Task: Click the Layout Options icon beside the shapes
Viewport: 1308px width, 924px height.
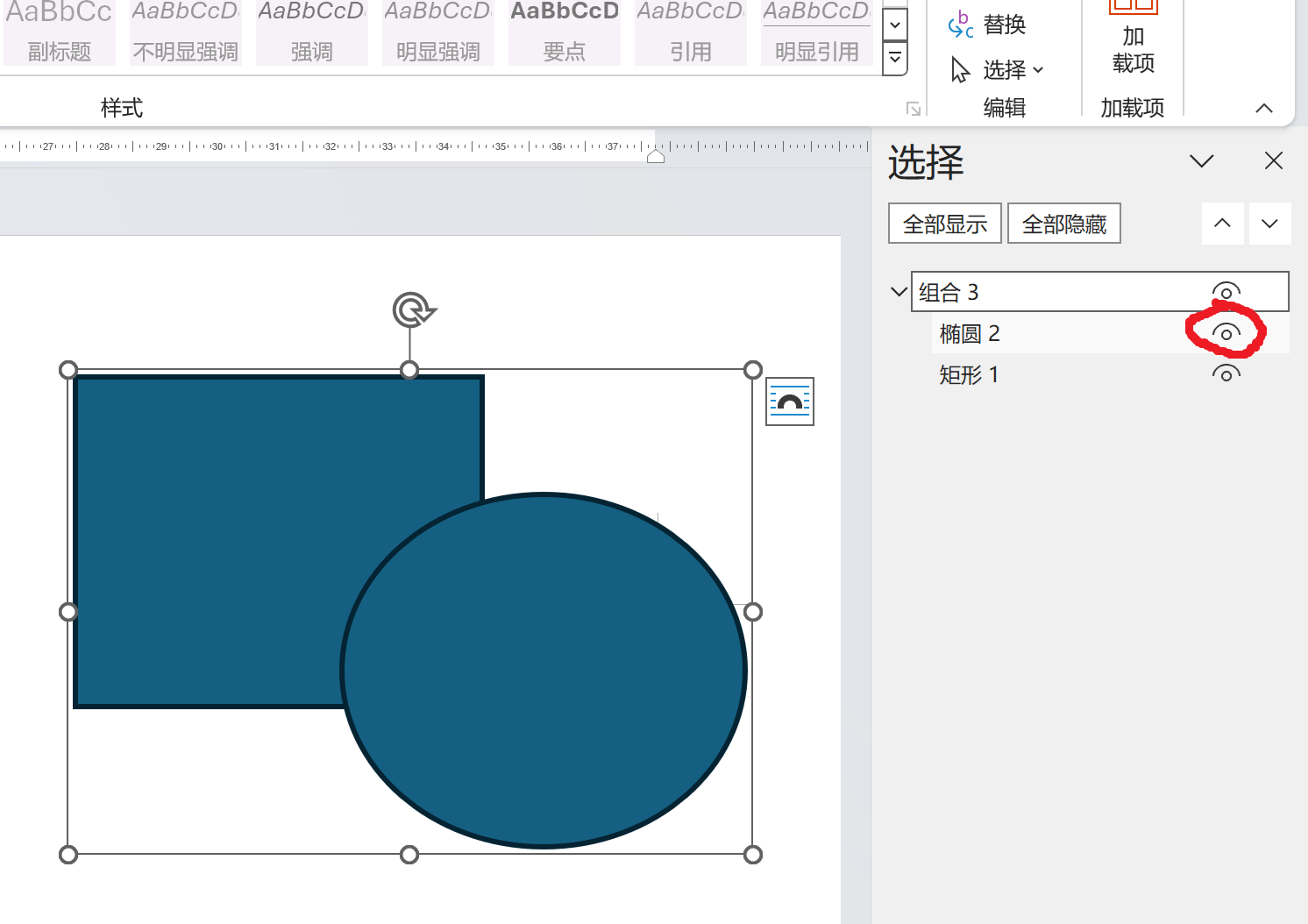Action: click(789, 402)
